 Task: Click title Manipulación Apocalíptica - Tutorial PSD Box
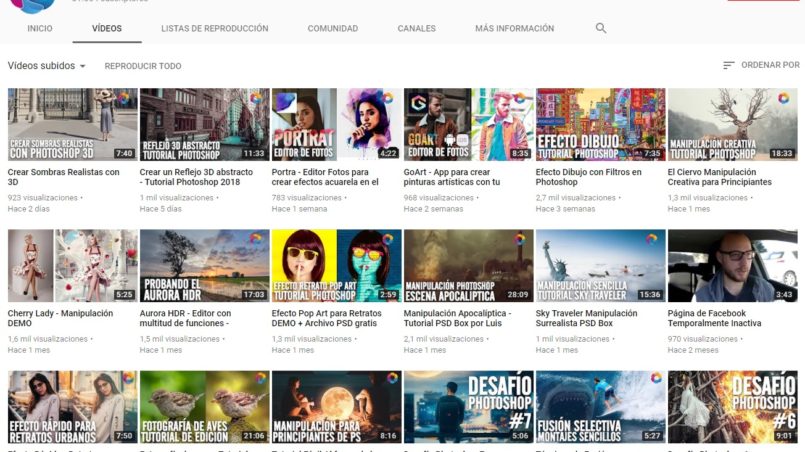point(457,318)
